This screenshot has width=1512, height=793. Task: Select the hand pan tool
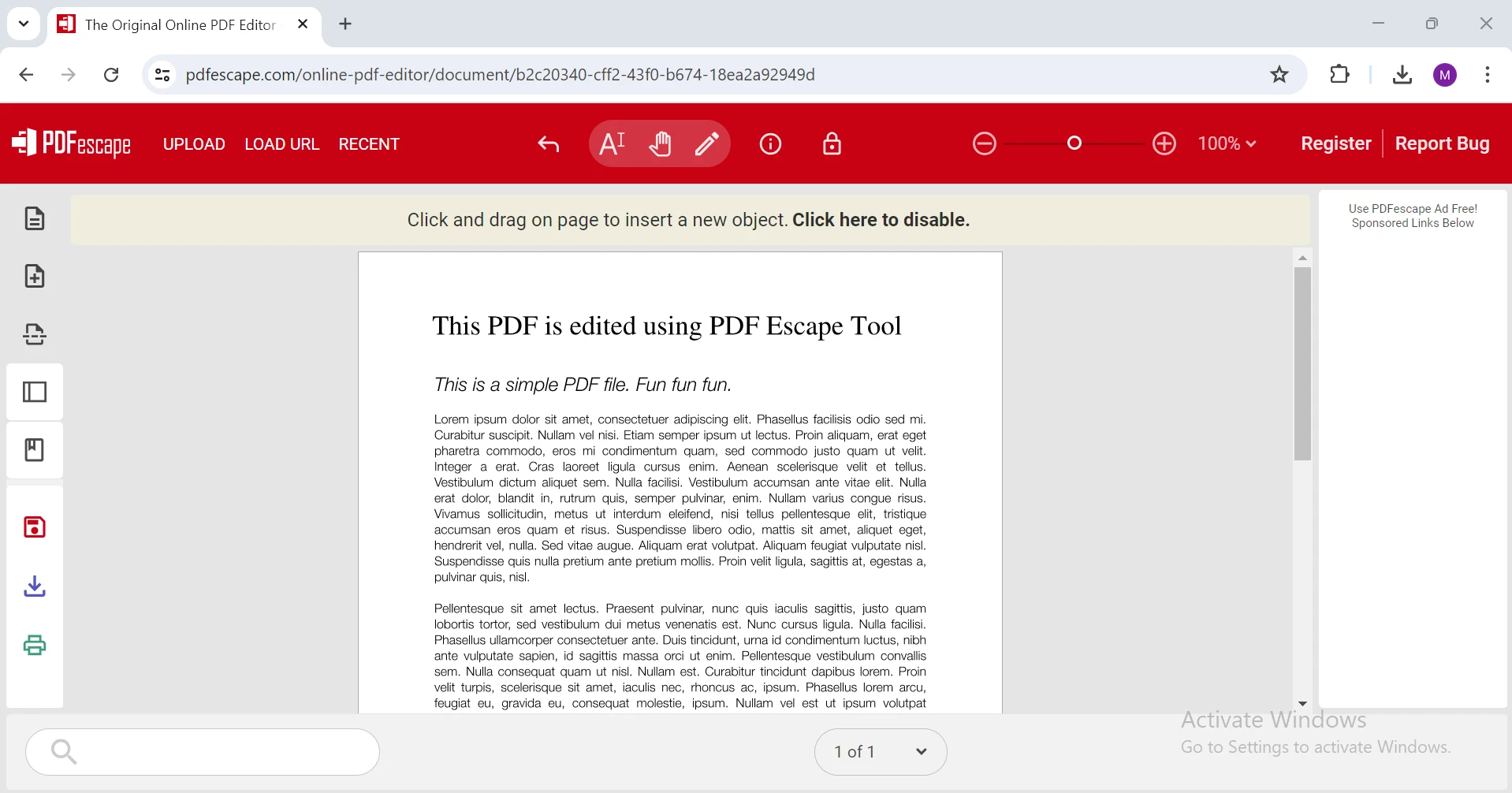(661, 143)
